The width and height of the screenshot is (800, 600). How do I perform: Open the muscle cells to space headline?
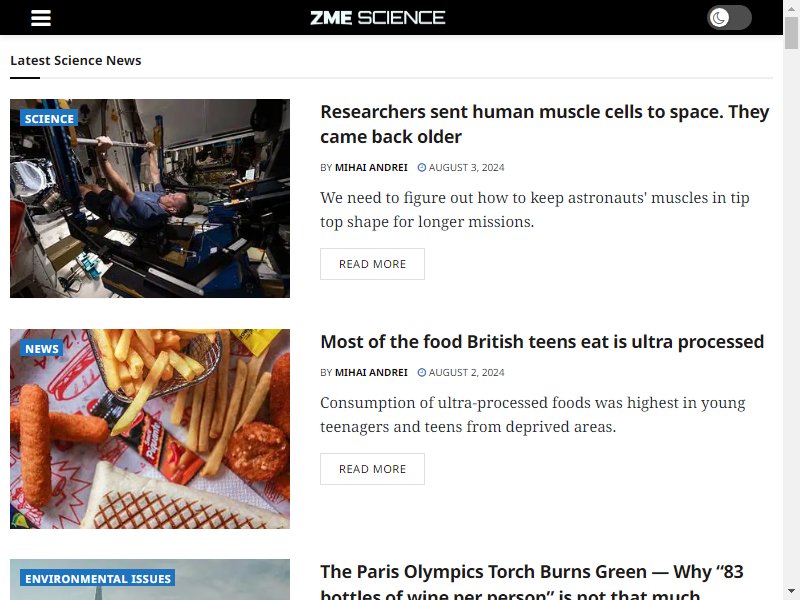point(544,124)
